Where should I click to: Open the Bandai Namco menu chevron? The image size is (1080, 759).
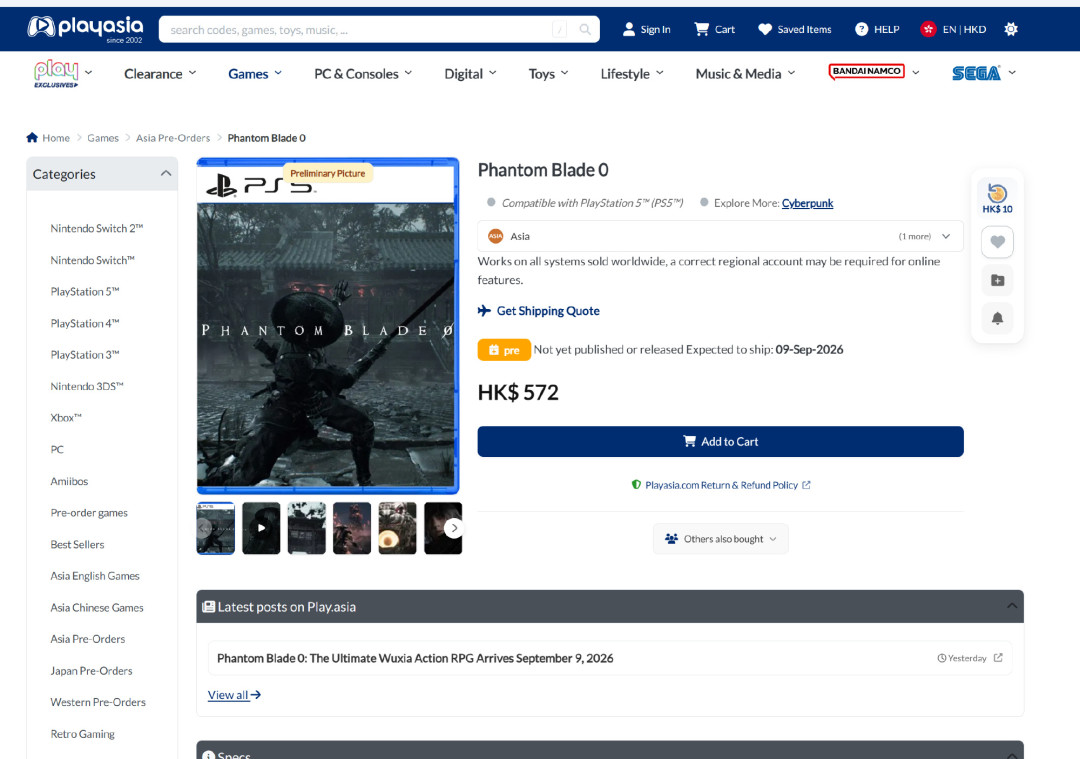point(915,72)
